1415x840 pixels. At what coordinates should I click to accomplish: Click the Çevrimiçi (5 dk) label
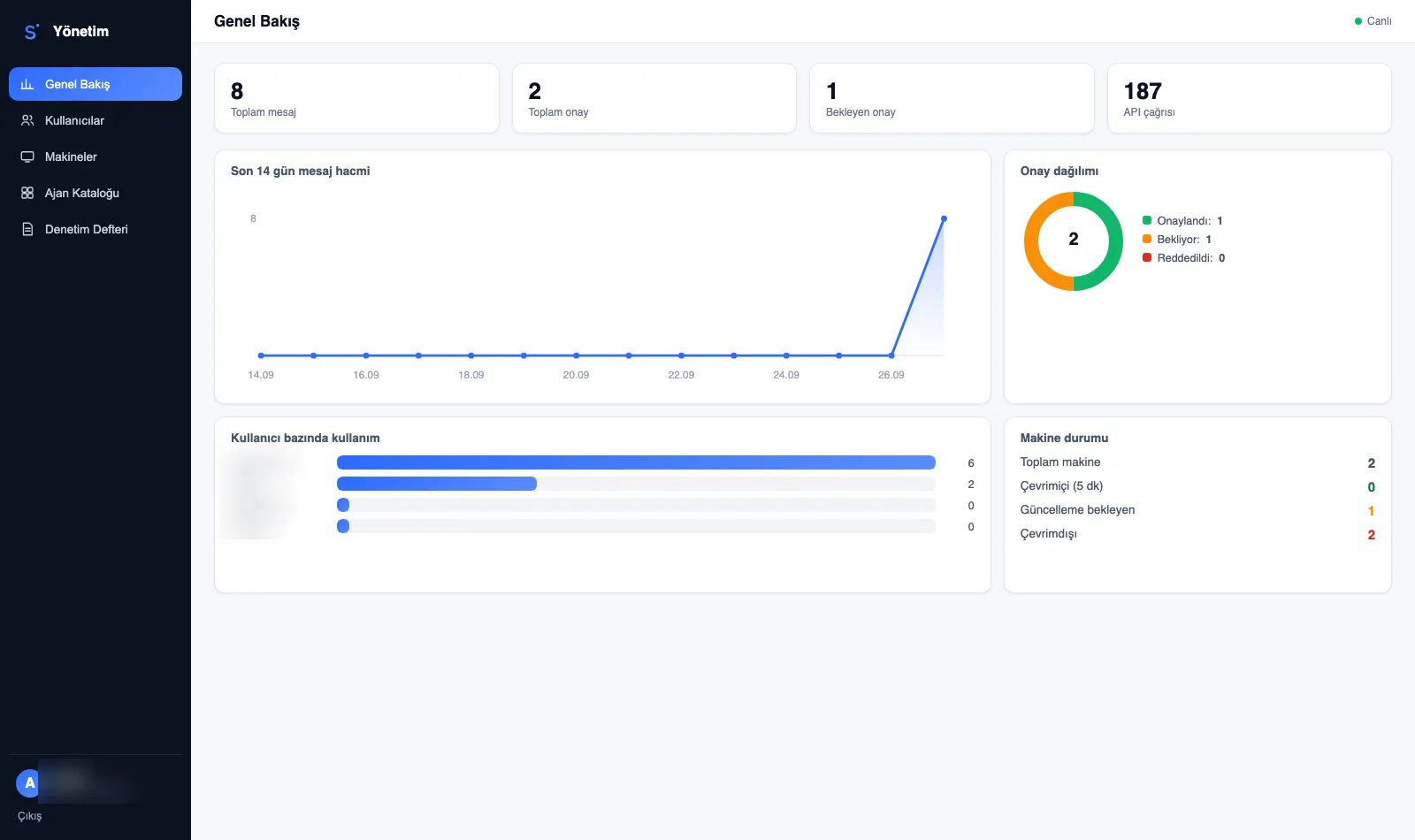[x=1061, y=486]
